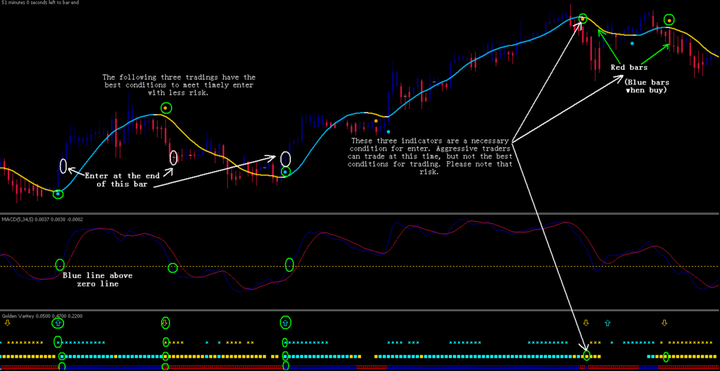Click the uncircled cyan dot left of the 'Red bars' label
Image resolution: width=720 pixels, height=371 pixels.
[x=632, y=43]
